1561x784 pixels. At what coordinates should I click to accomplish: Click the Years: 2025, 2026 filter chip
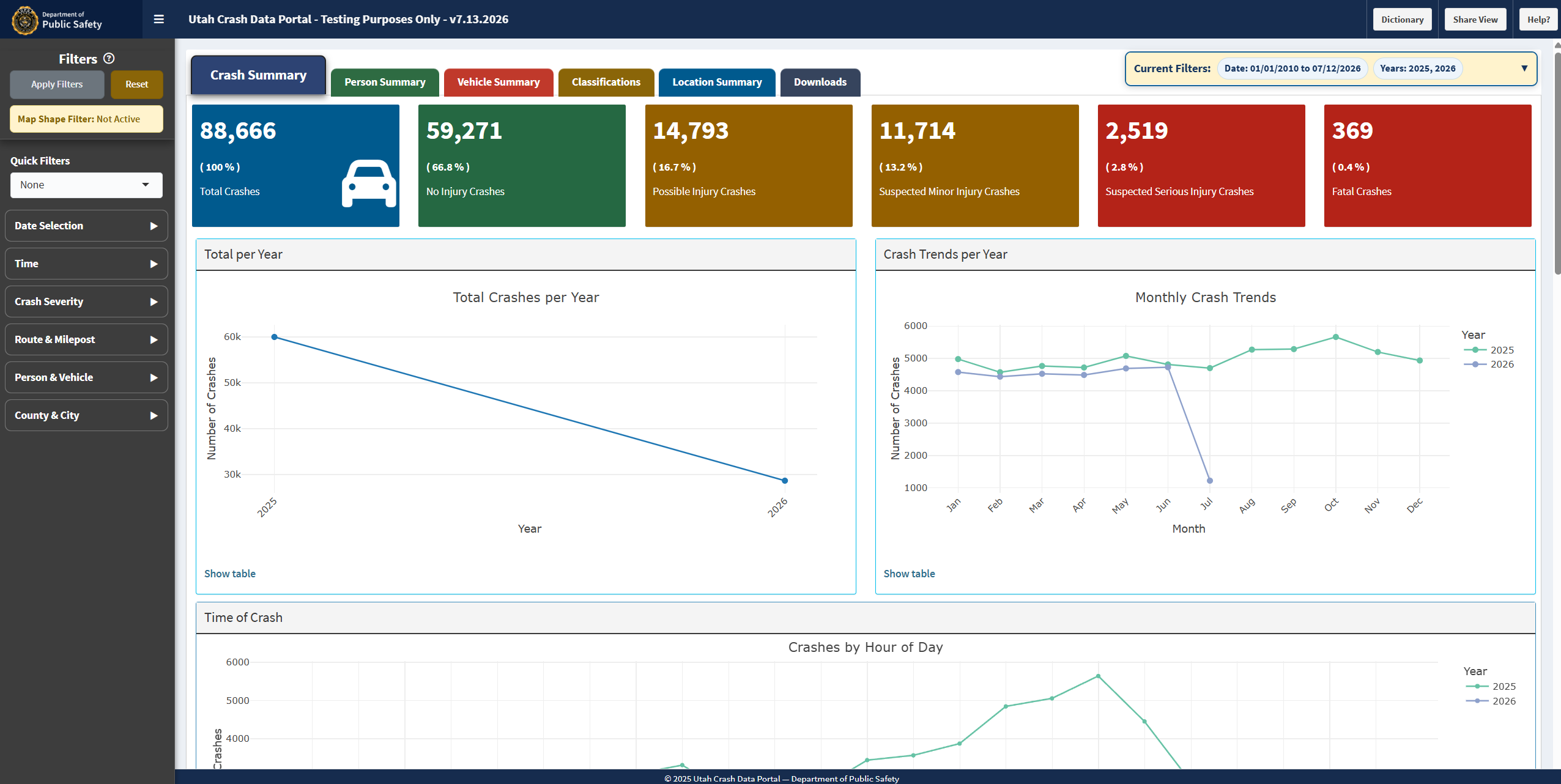tap(1417, 68)
